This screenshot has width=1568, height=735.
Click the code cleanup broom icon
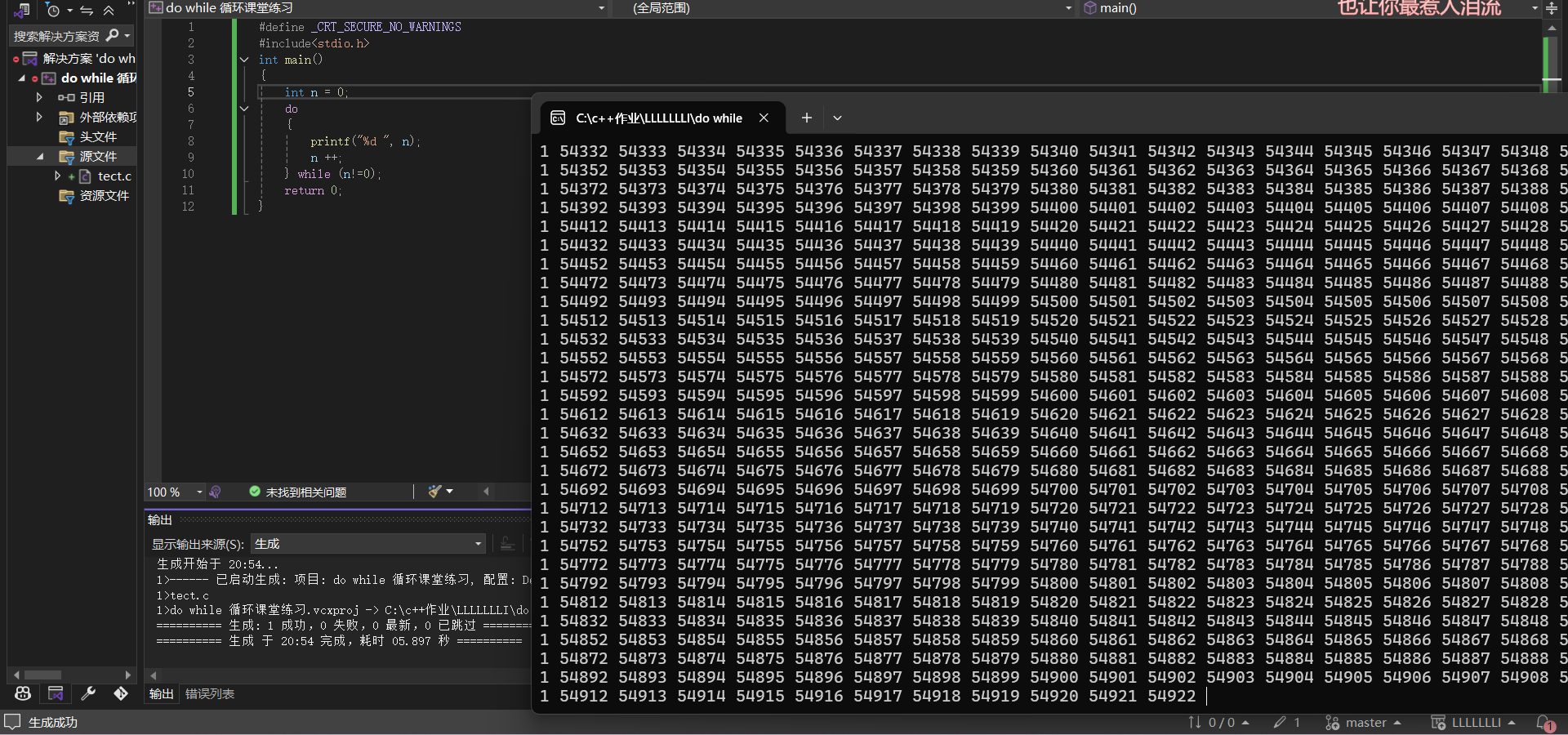click(434, 492)
